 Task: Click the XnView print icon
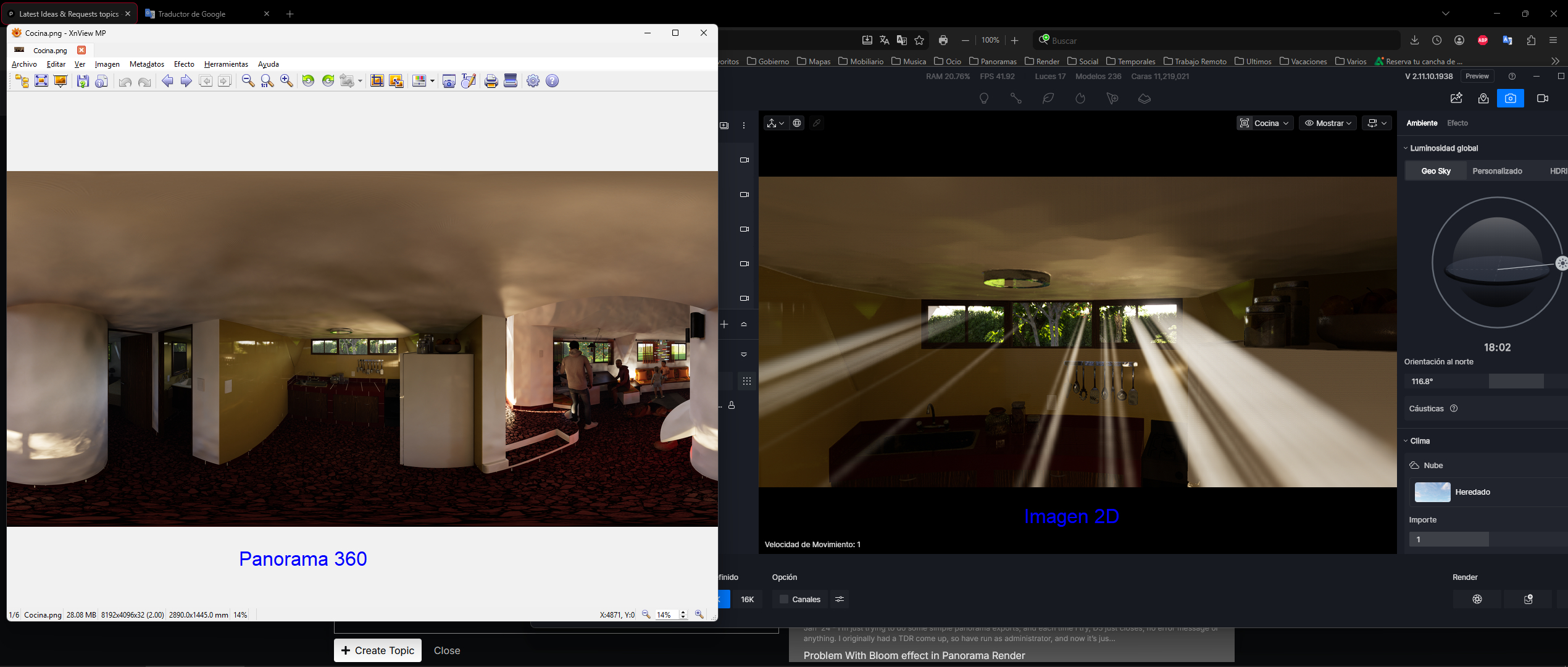pyautogui.click(x=491, y=81)
